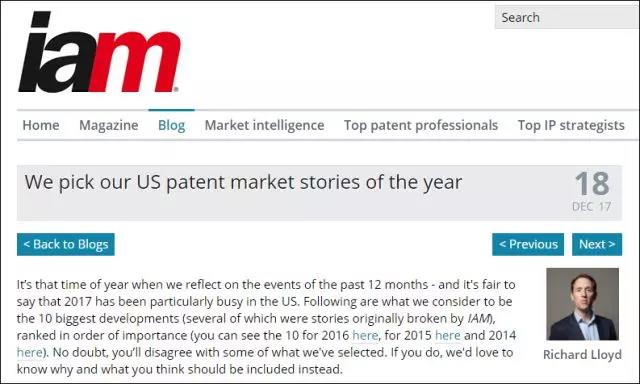Go to the Previous blog post
This screenshot has width=640, height=384.
(528, 244)
